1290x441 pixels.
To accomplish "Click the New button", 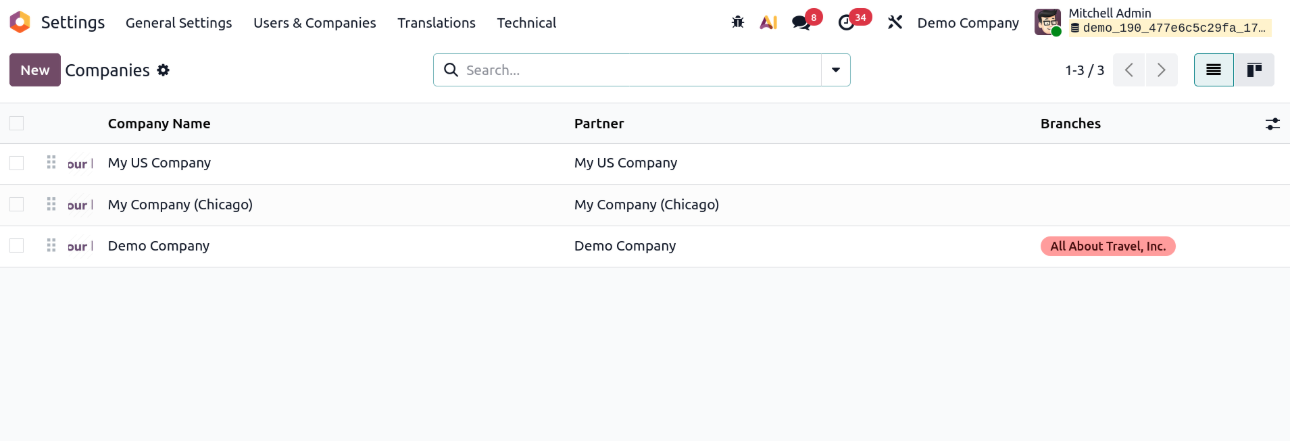I will 35,70.
